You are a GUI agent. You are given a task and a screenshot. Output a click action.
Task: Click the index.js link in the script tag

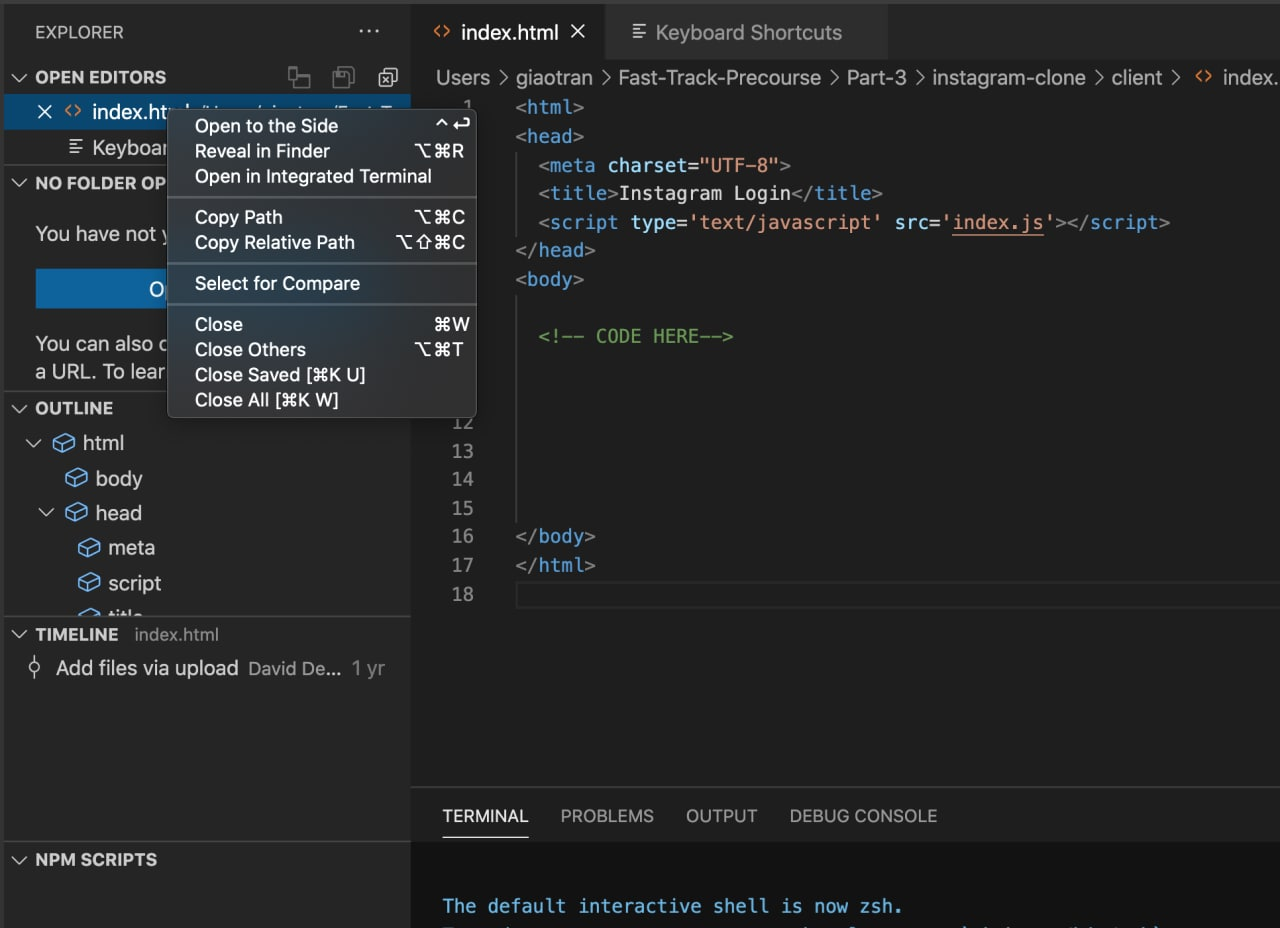coord(997,222)
